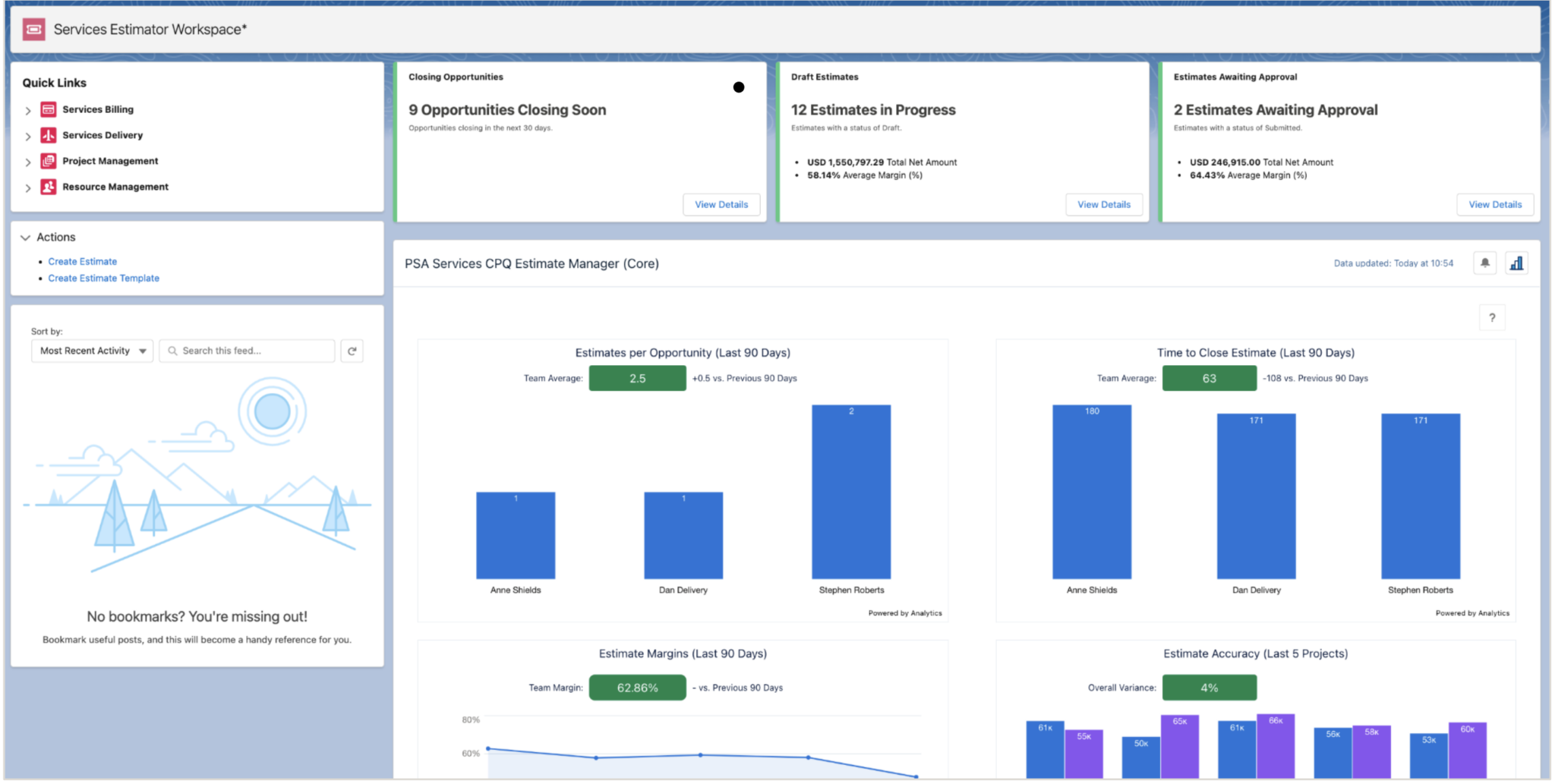
Task: View details of Estimates Awaiting Approval
Action: click(1494, 204)
